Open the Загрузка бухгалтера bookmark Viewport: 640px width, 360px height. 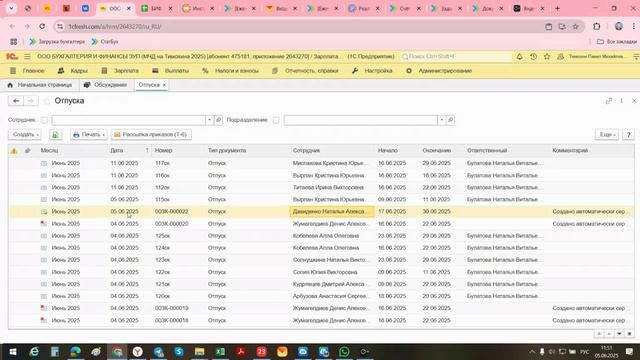tap(57, 42)
